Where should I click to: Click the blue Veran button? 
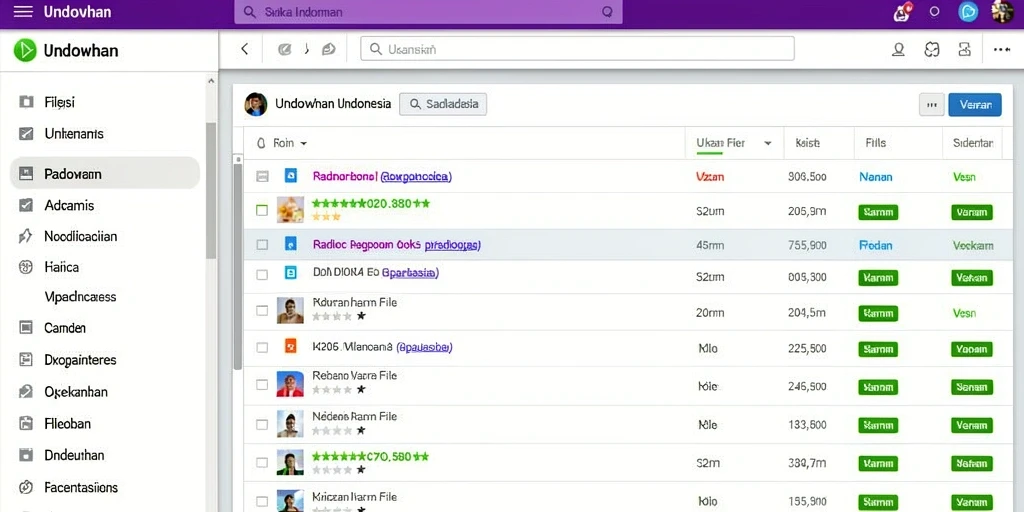click(974, 104)
